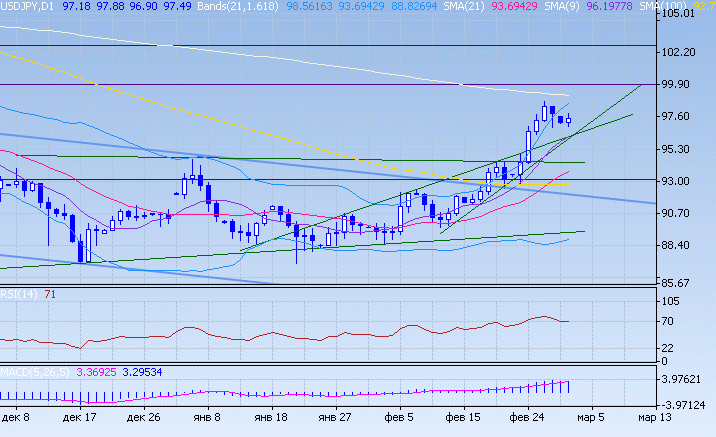Select the RSI(14) indicator label
The height and width of the screenshot is (437, 716).
[18, 294]
